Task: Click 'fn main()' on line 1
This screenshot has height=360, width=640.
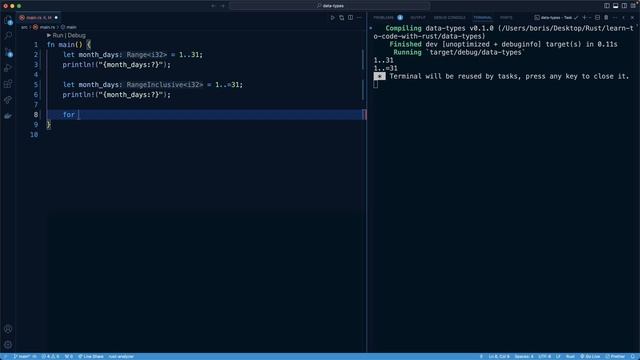Action: [64, 45]
